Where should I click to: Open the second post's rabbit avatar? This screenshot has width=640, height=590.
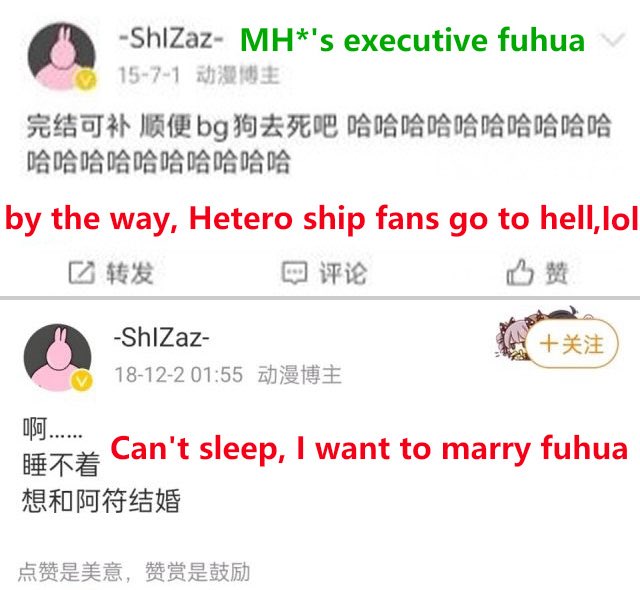pyautogui.click(x=58, y=357)
